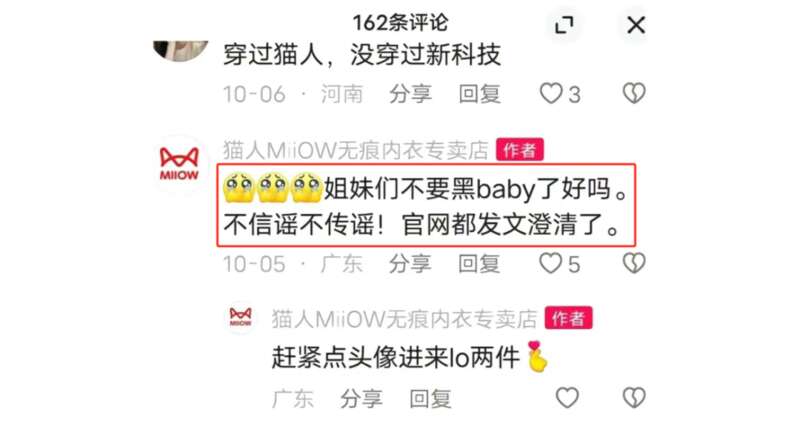The height and width of the screenshot is (435, 800).
Task: Click 回复 under the 河南 comment
Action: tap(479, 94)
